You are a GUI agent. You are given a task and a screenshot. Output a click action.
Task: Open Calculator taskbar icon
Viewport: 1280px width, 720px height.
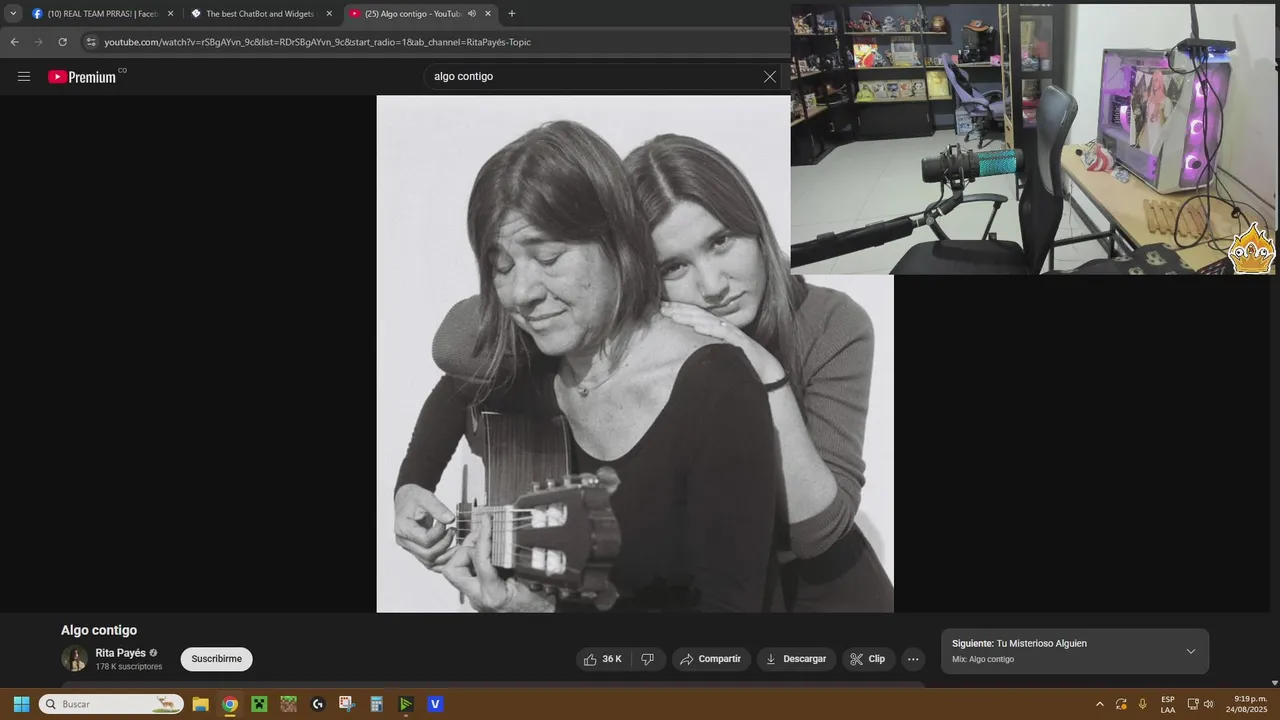[x=377, y=704]
